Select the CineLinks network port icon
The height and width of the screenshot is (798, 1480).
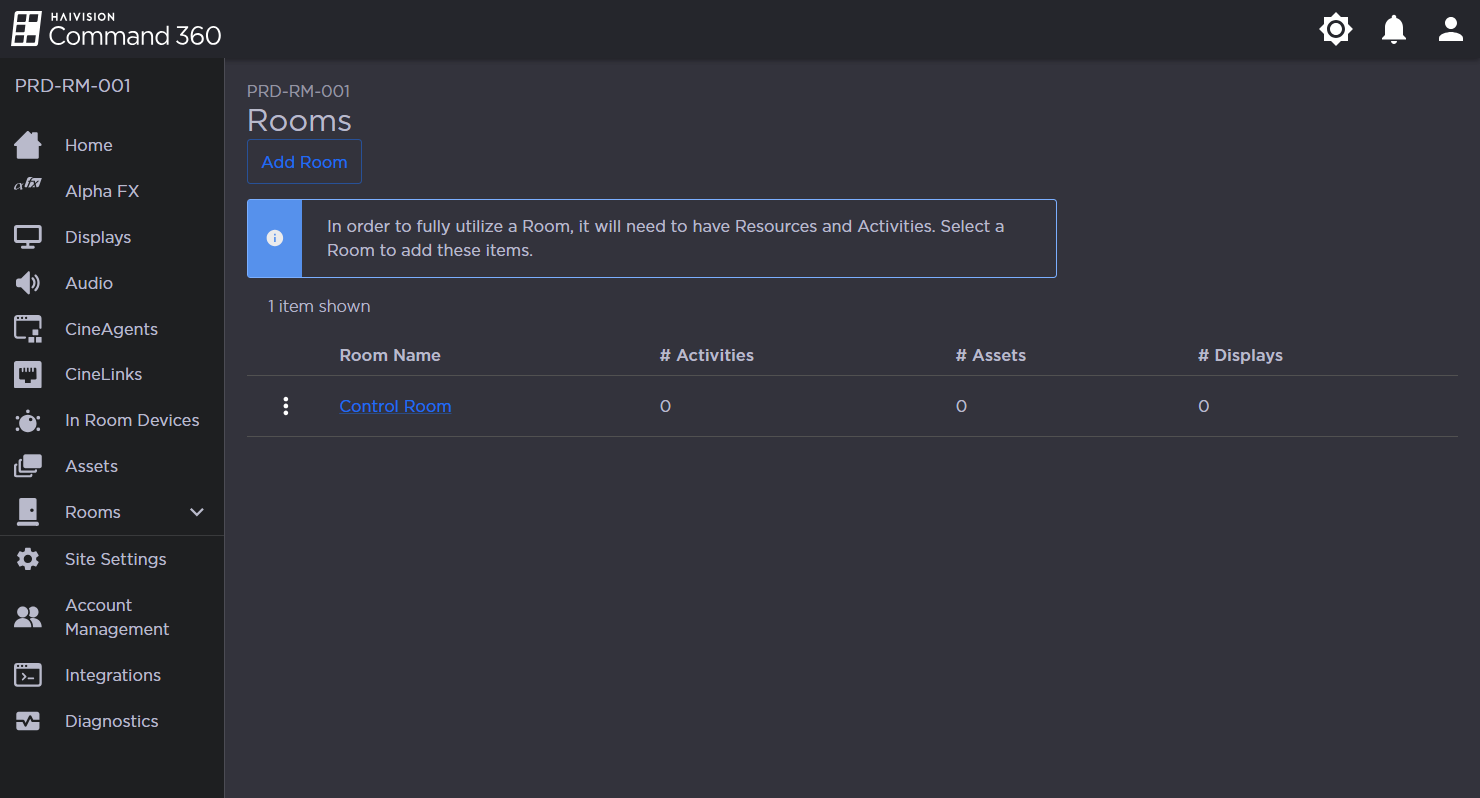[28, 375]
